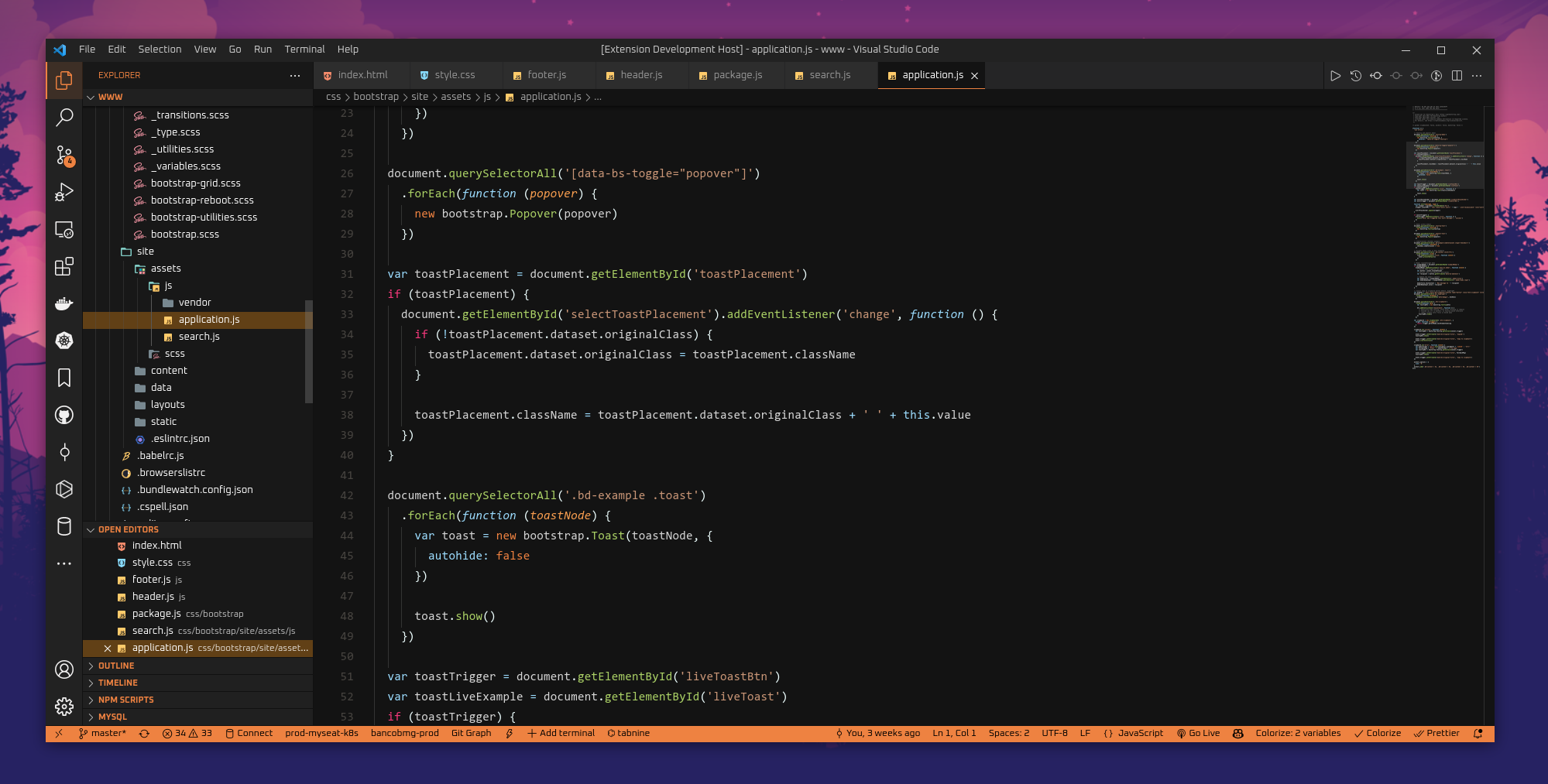Open the GitHub panel in activity bar

click(64, 416)
